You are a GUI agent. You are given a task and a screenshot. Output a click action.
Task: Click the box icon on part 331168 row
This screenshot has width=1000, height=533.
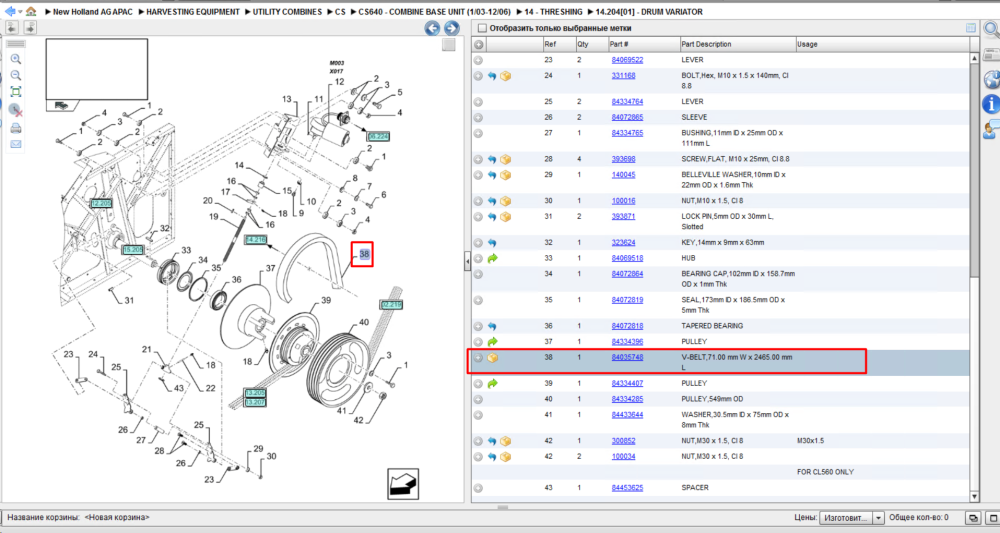pyautogui.click(x=506, y=76)
